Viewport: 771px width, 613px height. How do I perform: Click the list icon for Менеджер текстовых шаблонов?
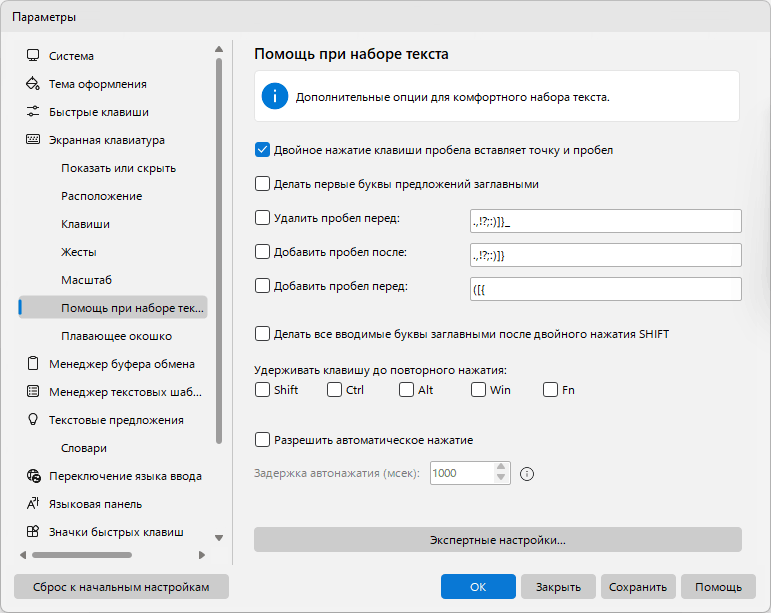(33, 392)
